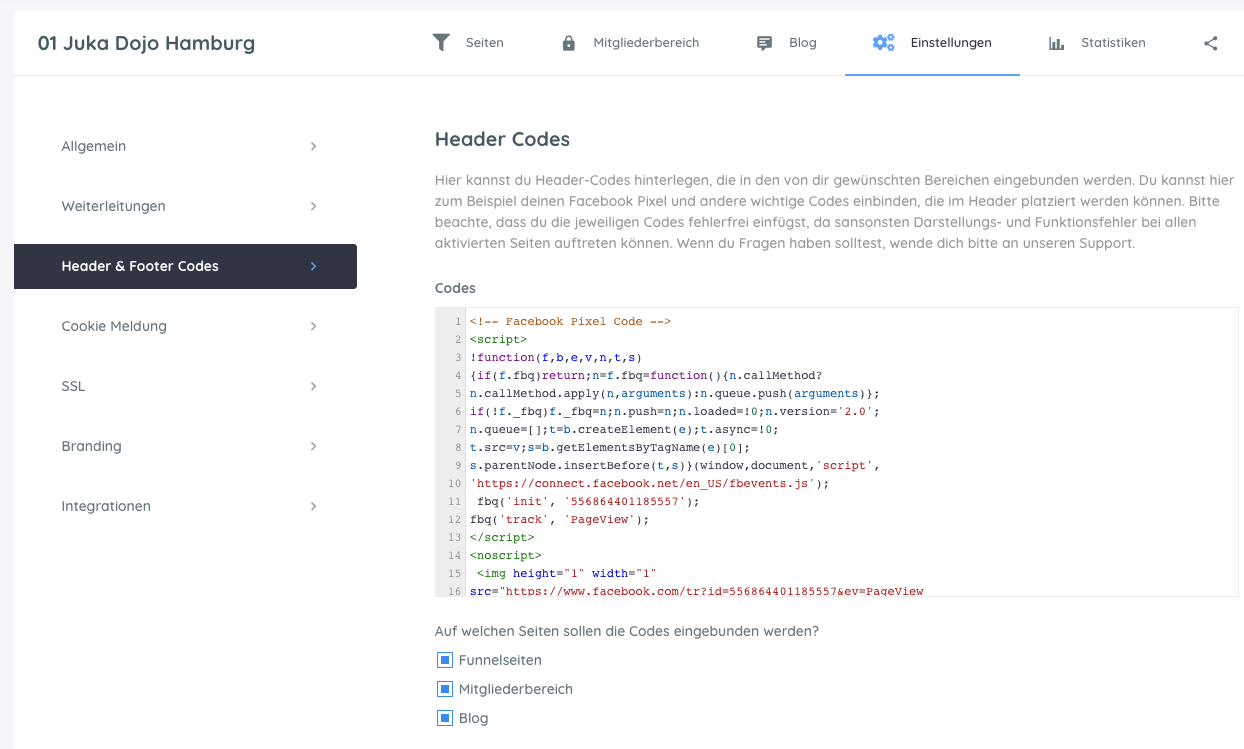Toggle the Blog checkbox
Viewport: 1244px width, 749px height.
tap(445, 718)
